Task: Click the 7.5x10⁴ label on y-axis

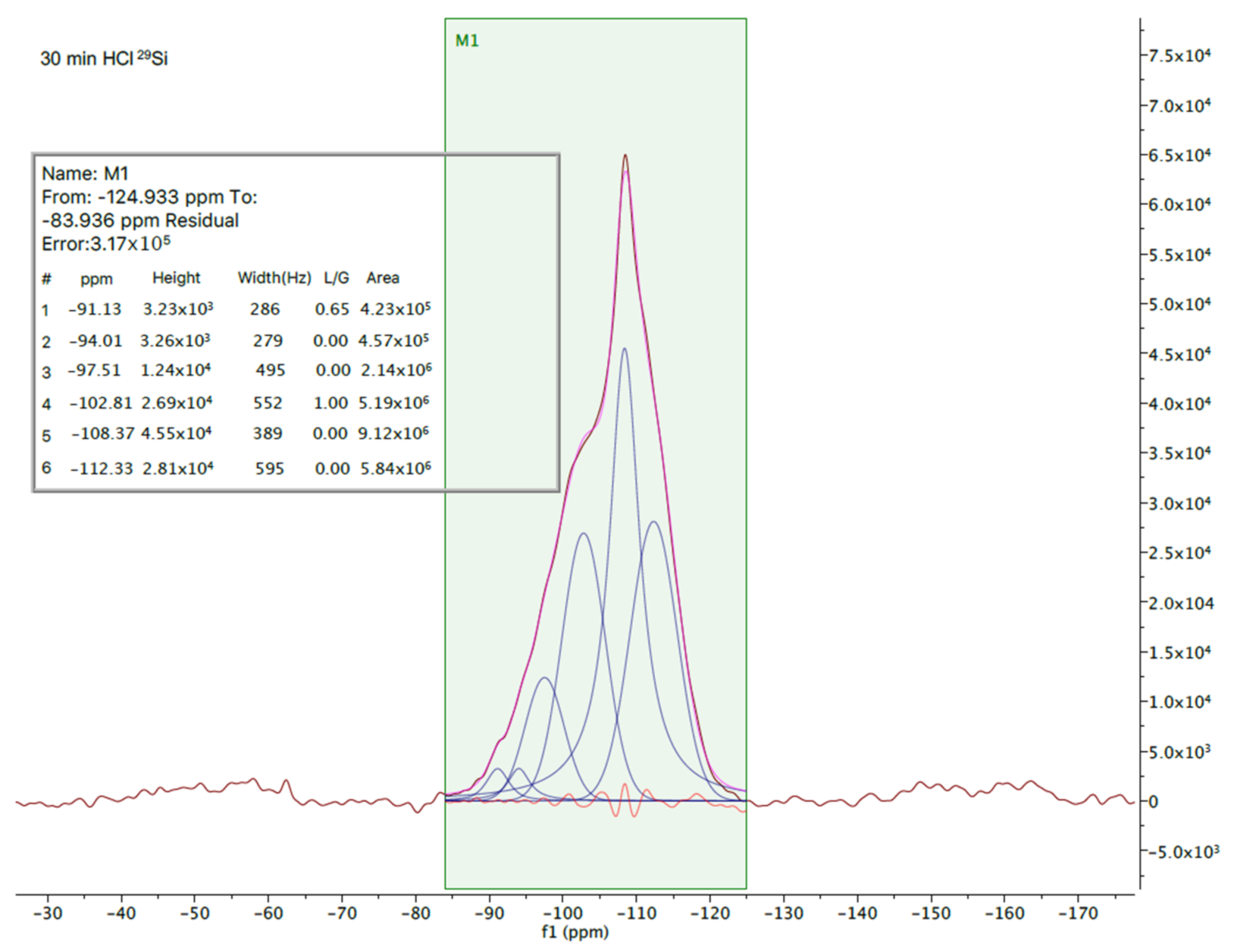Action: coord(1179,55)
